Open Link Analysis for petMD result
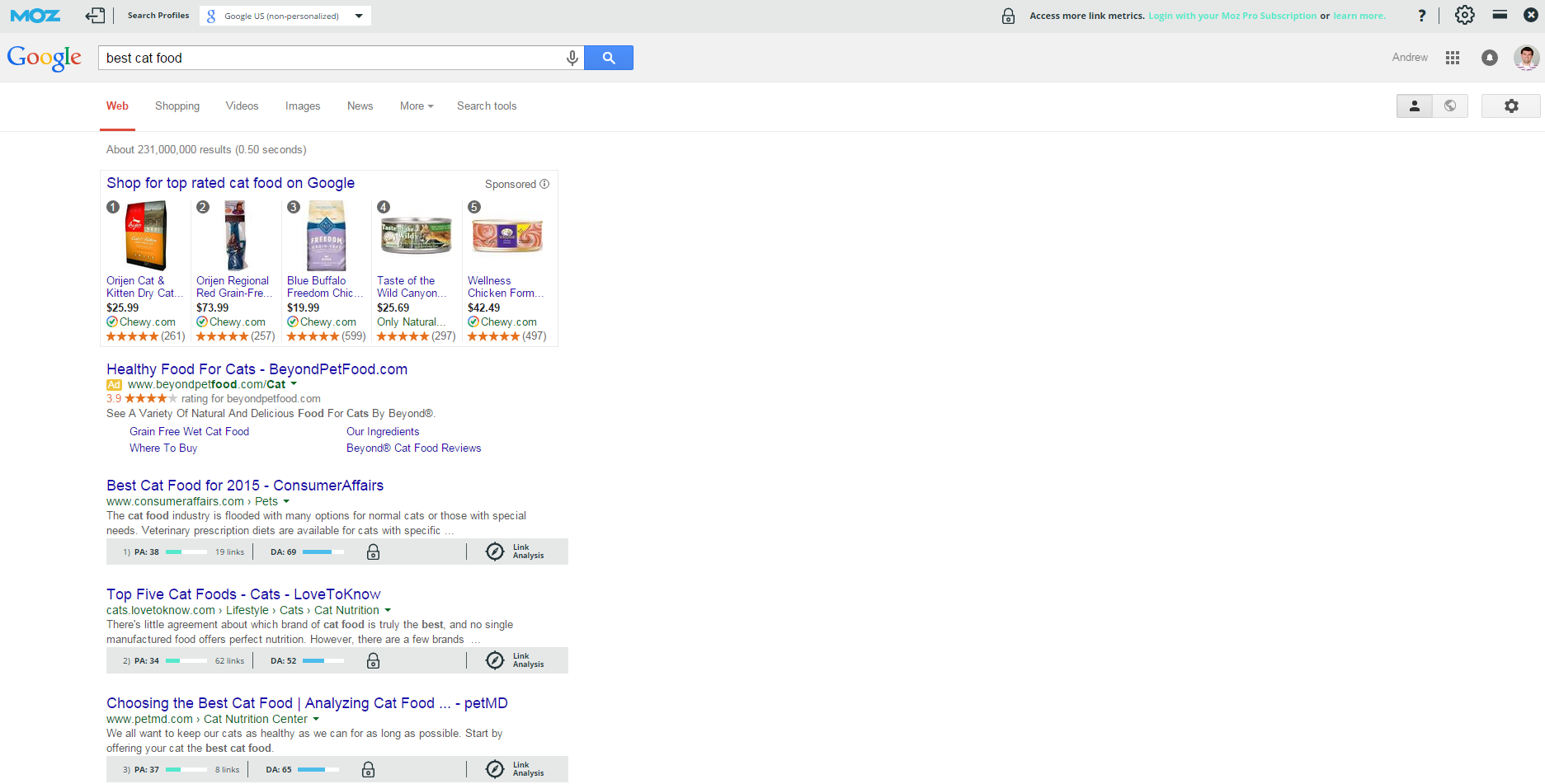Screen dimensions: 1545x784 [516, 769]
